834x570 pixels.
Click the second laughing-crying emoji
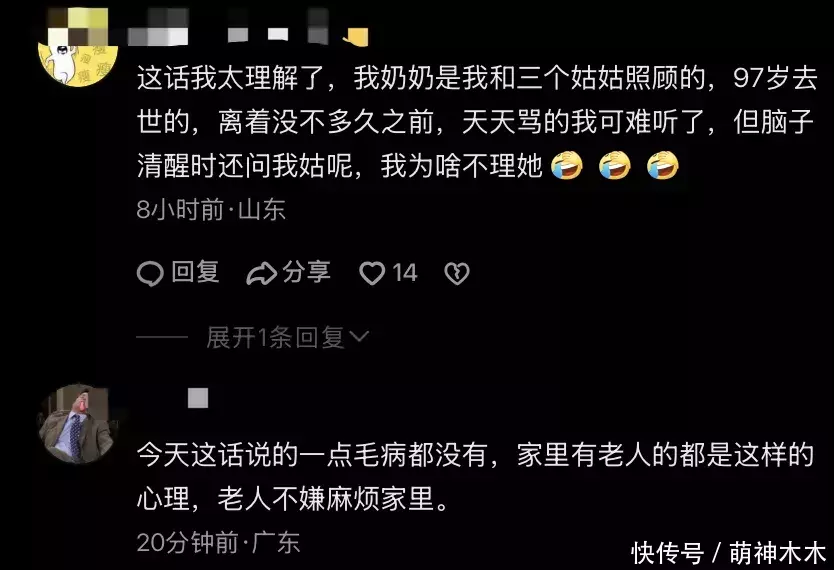(x=615, y=165)
